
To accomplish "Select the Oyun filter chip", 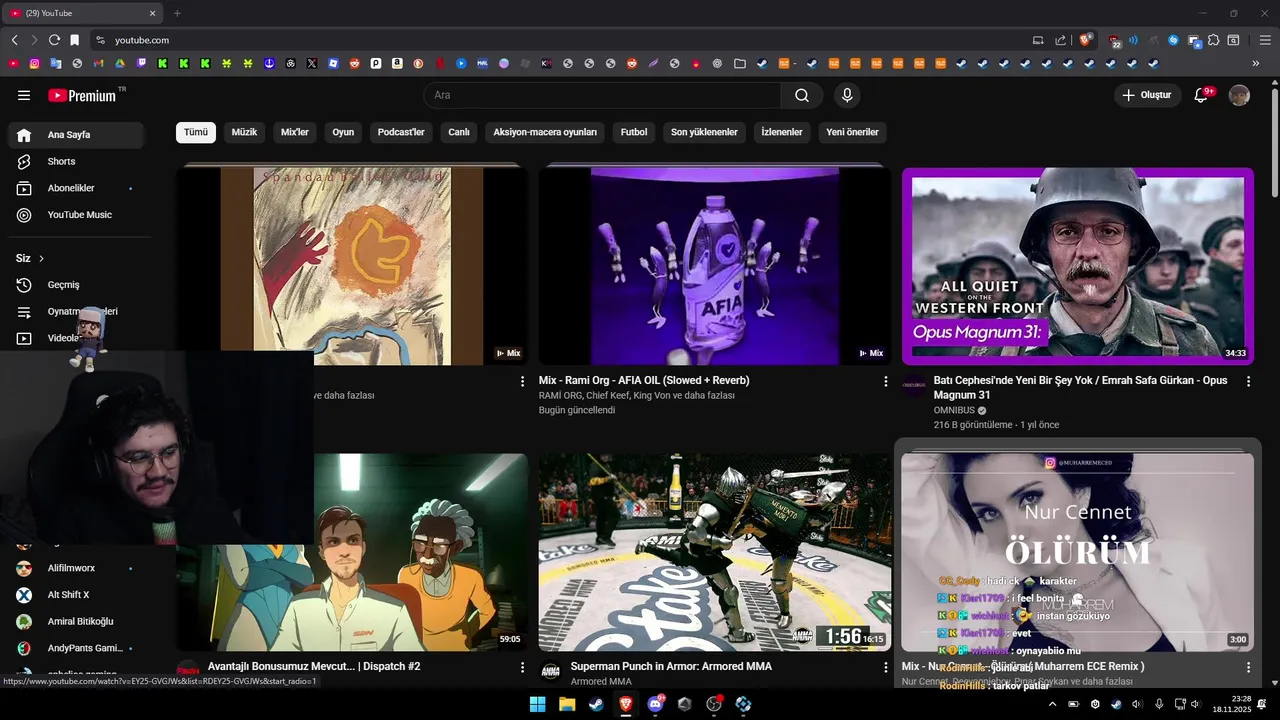I will (x=343, y=132).
